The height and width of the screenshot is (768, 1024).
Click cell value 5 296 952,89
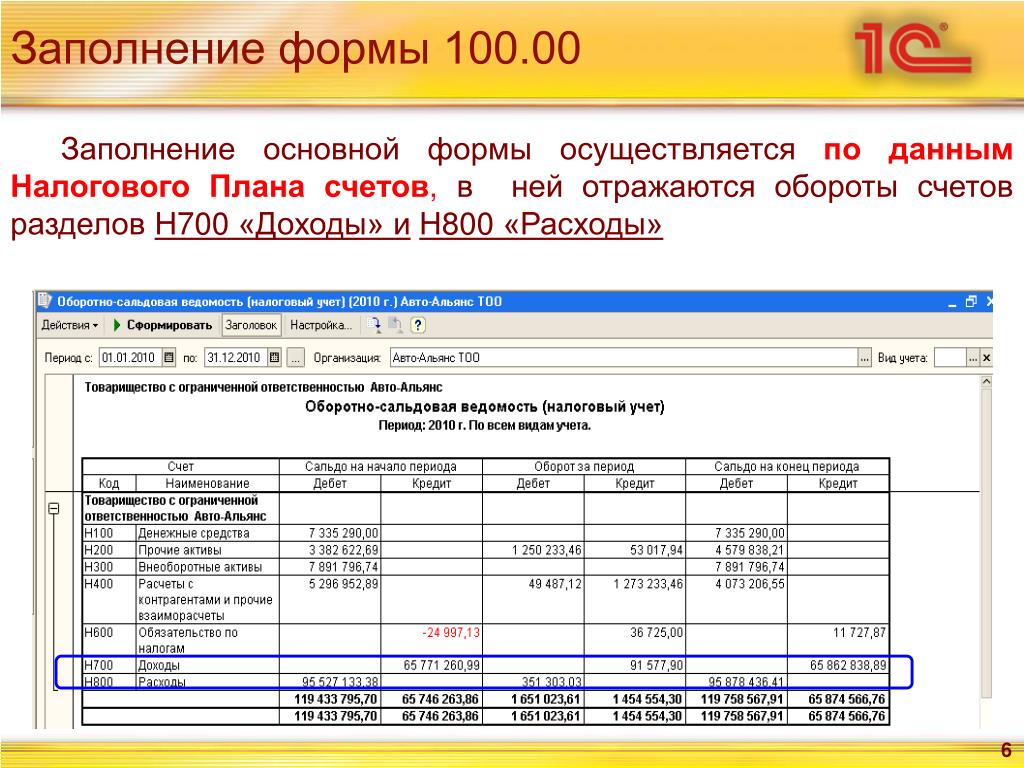click(344, 584)
